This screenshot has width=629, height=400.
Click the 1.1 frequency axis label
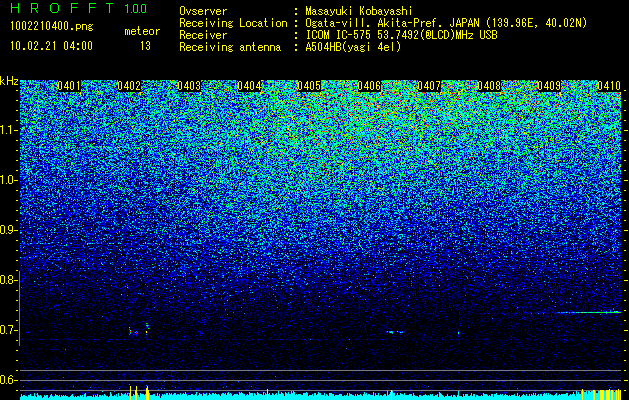click(7, 130)
